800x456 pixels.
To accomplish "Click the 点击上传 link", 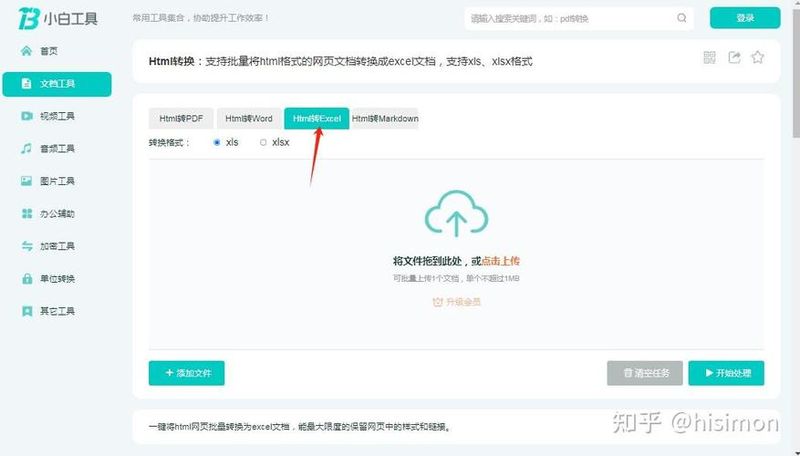I will (x=501, y=261).
